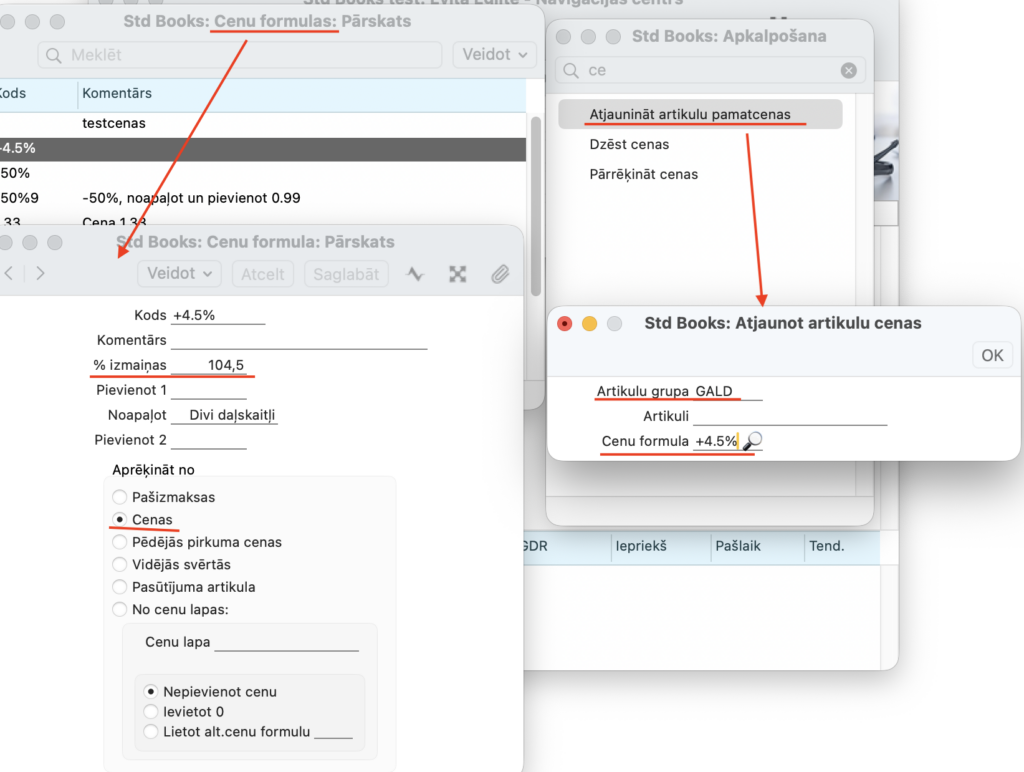Image resolution: width=1024 pixels, height=772 pixels.
Task: Select the Pašizmaksas radio option
Action: 120,497
